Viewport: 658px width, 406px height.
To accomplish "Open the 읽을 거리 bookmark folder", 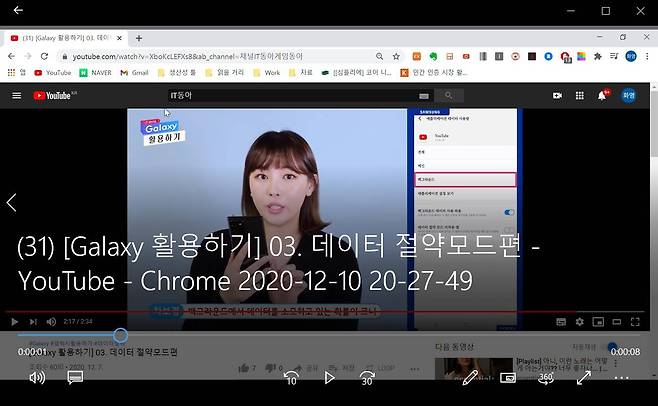I will point(225,73).
